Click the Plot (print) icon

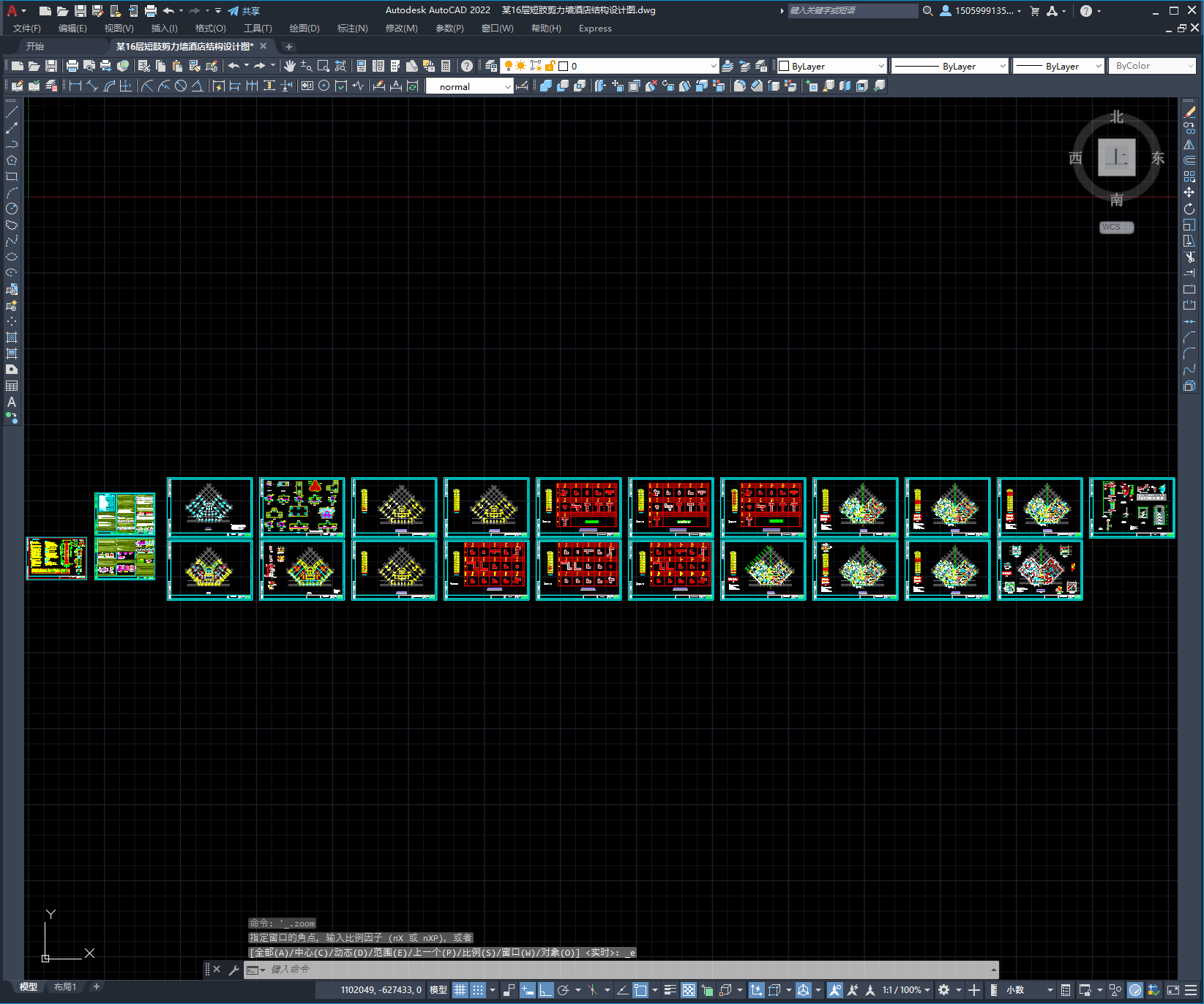72,66
